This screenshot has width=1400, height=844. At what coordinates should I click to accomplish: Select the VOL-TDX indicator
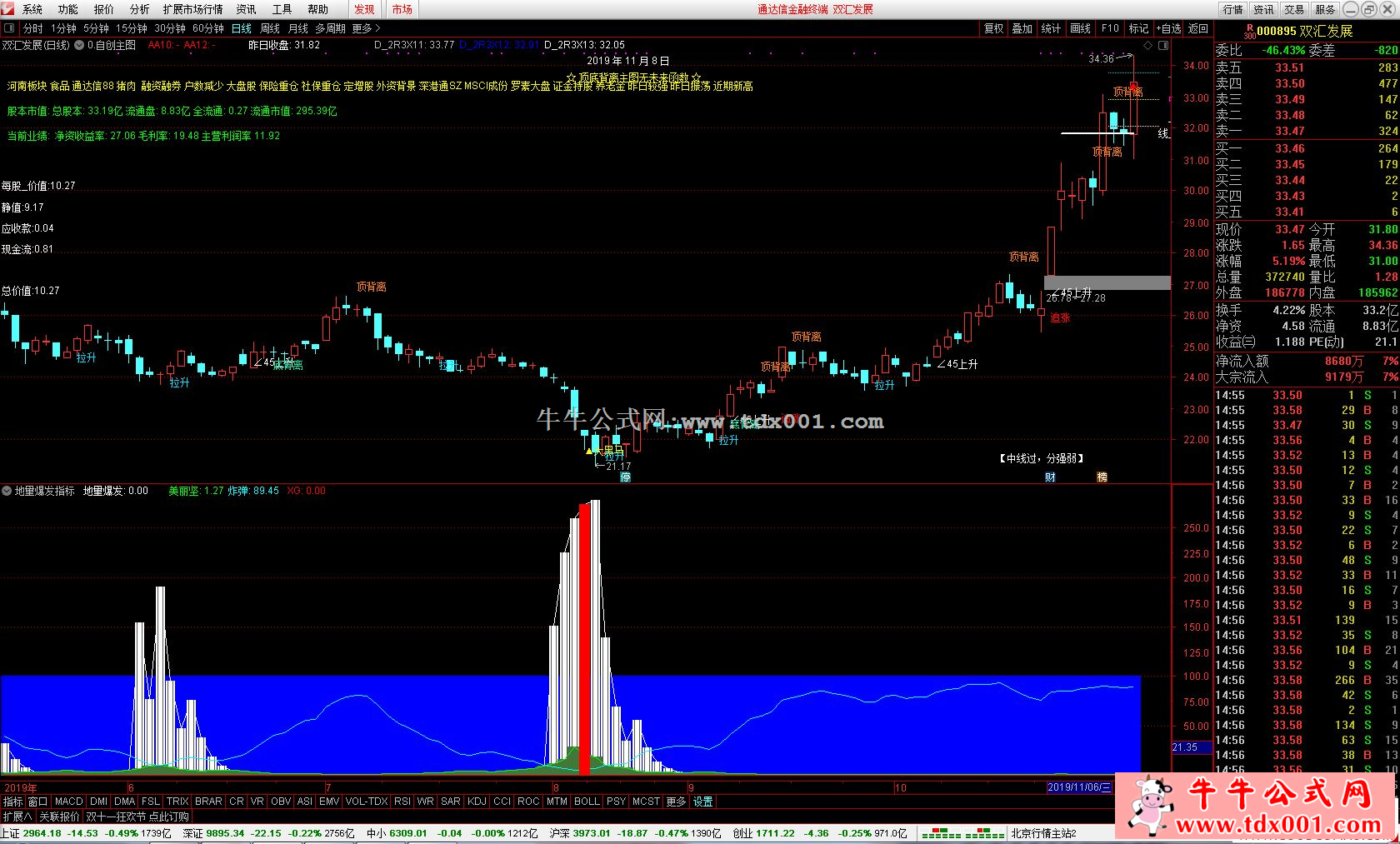pos(367,802)
